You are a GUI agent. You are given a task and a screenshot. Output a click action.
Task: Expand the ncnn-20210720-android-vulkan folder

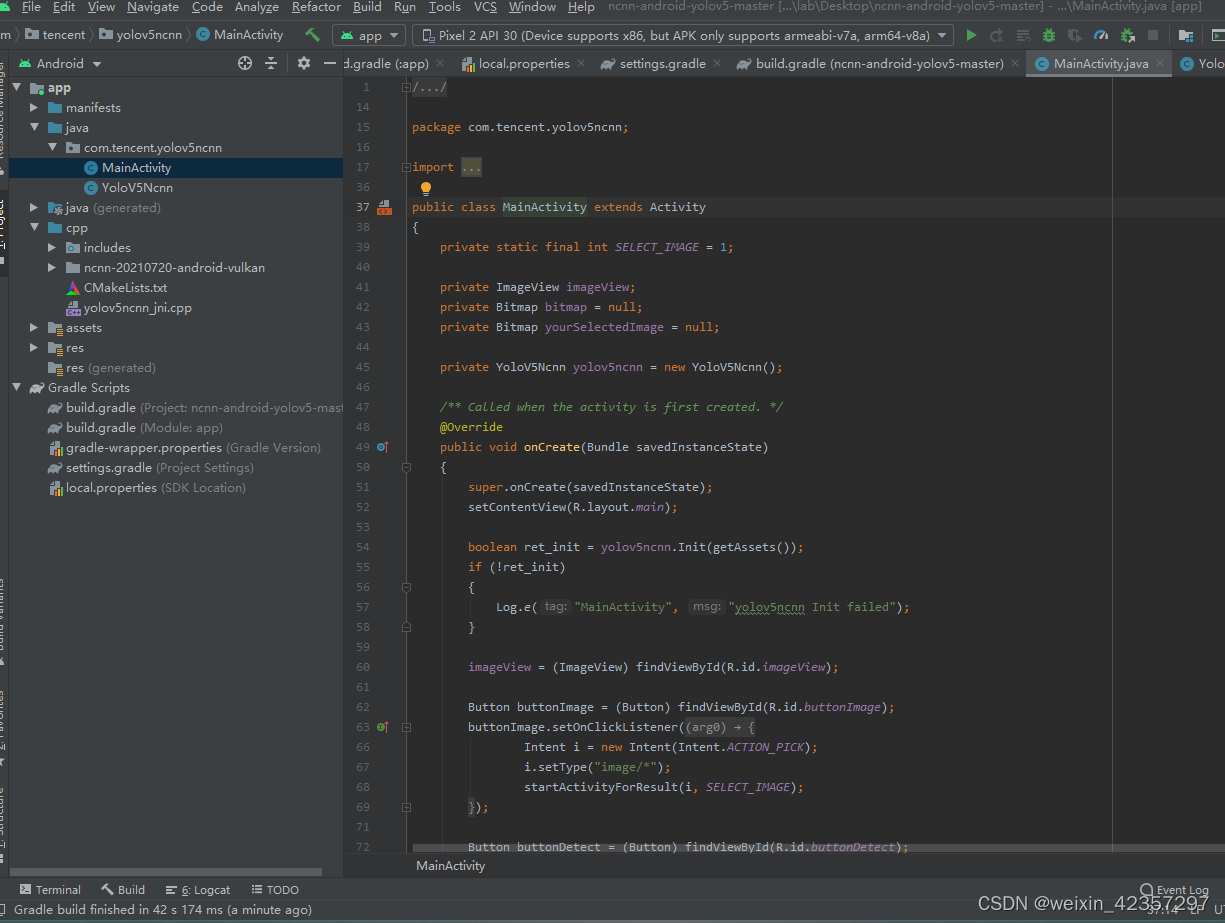click(x=53, y=268)
